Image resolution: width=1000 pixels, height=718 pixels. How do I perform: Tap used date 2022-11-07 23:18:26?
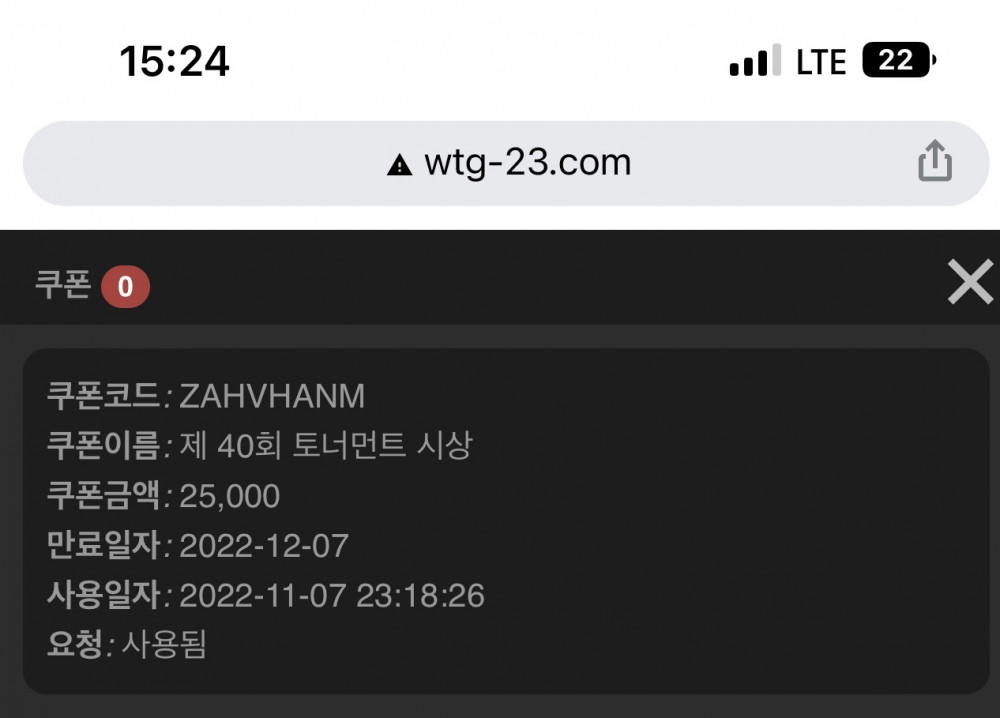pyautogui.click(x=332, y=596)
